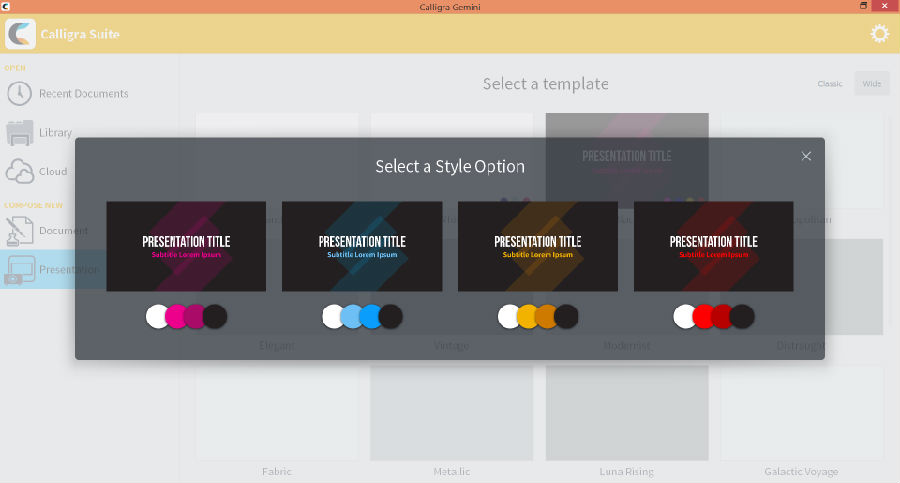Select the Galactic Voyage template thumbnail
This screenshot has height=483, width=900.
[802, 413]
